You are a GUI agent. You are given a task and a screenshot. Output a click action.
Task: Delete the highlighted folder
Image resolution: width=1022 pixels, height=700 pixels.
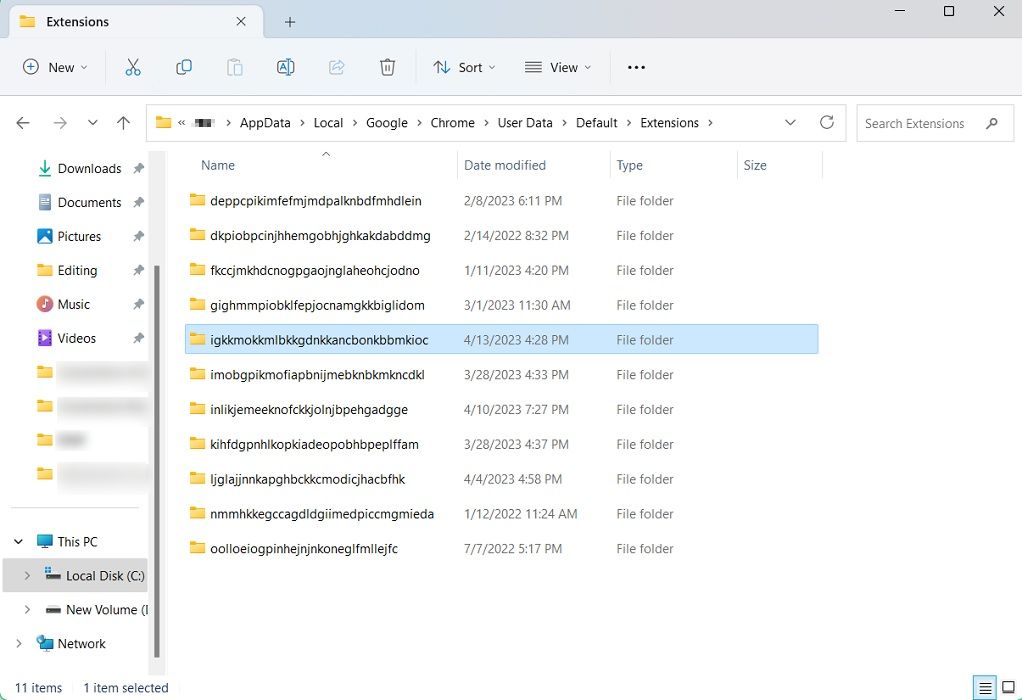388,67
